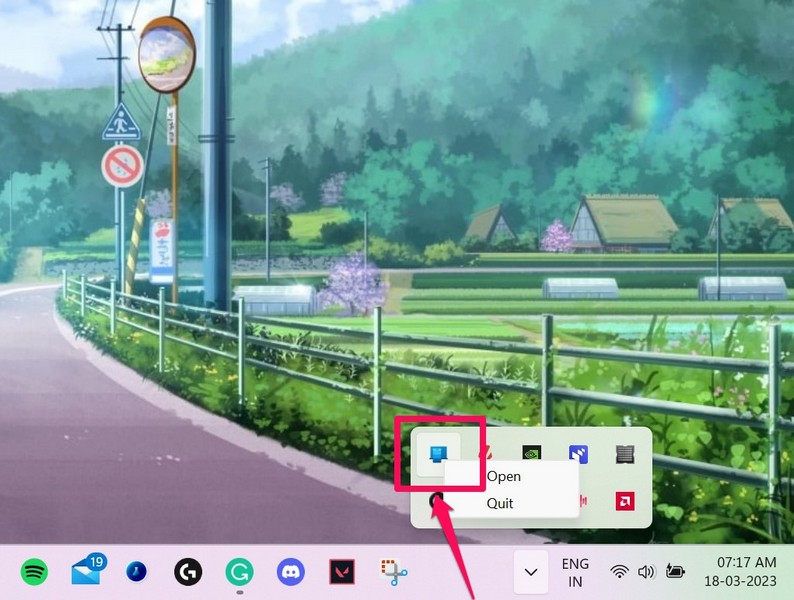Click the dark grid chip tray icon
The height and width of the screenshot is (600, 794).
[626, 454]
